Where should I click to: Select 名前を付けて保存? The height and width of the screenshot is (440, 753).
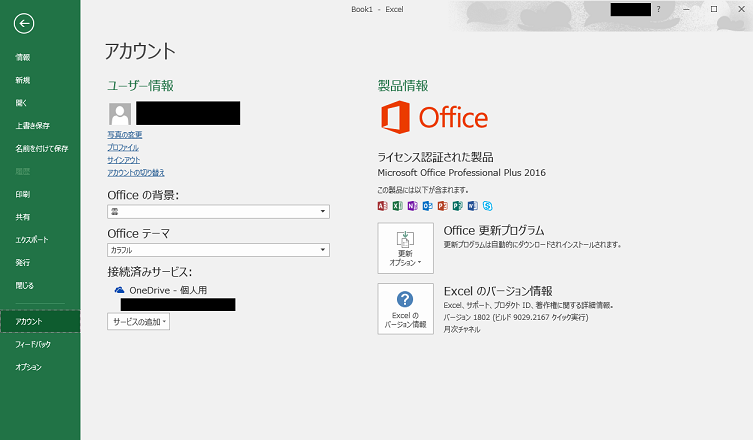(40, 148)
